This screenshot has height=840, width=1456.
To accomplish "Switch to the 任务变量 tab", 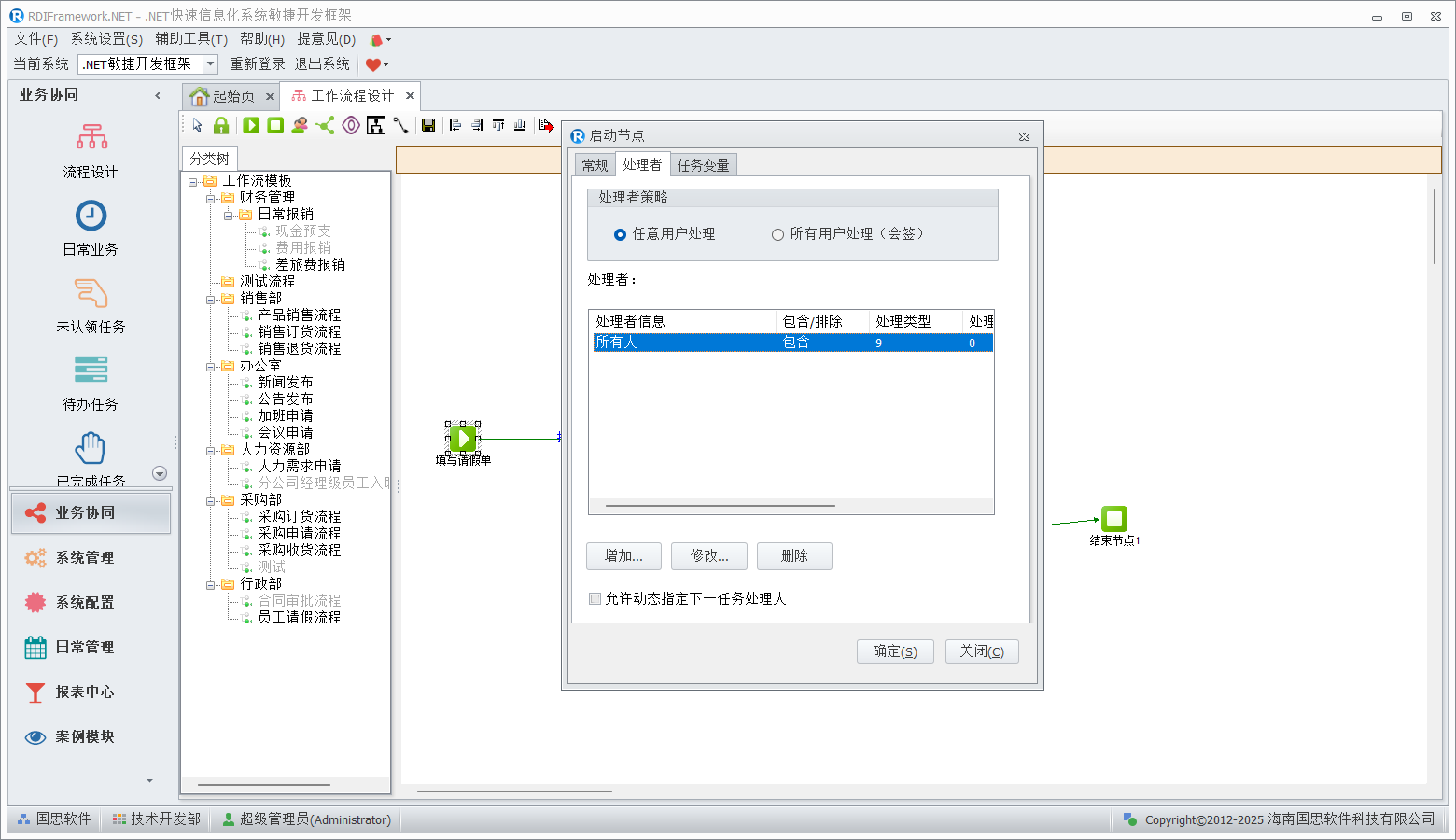I will click(703, 165).
